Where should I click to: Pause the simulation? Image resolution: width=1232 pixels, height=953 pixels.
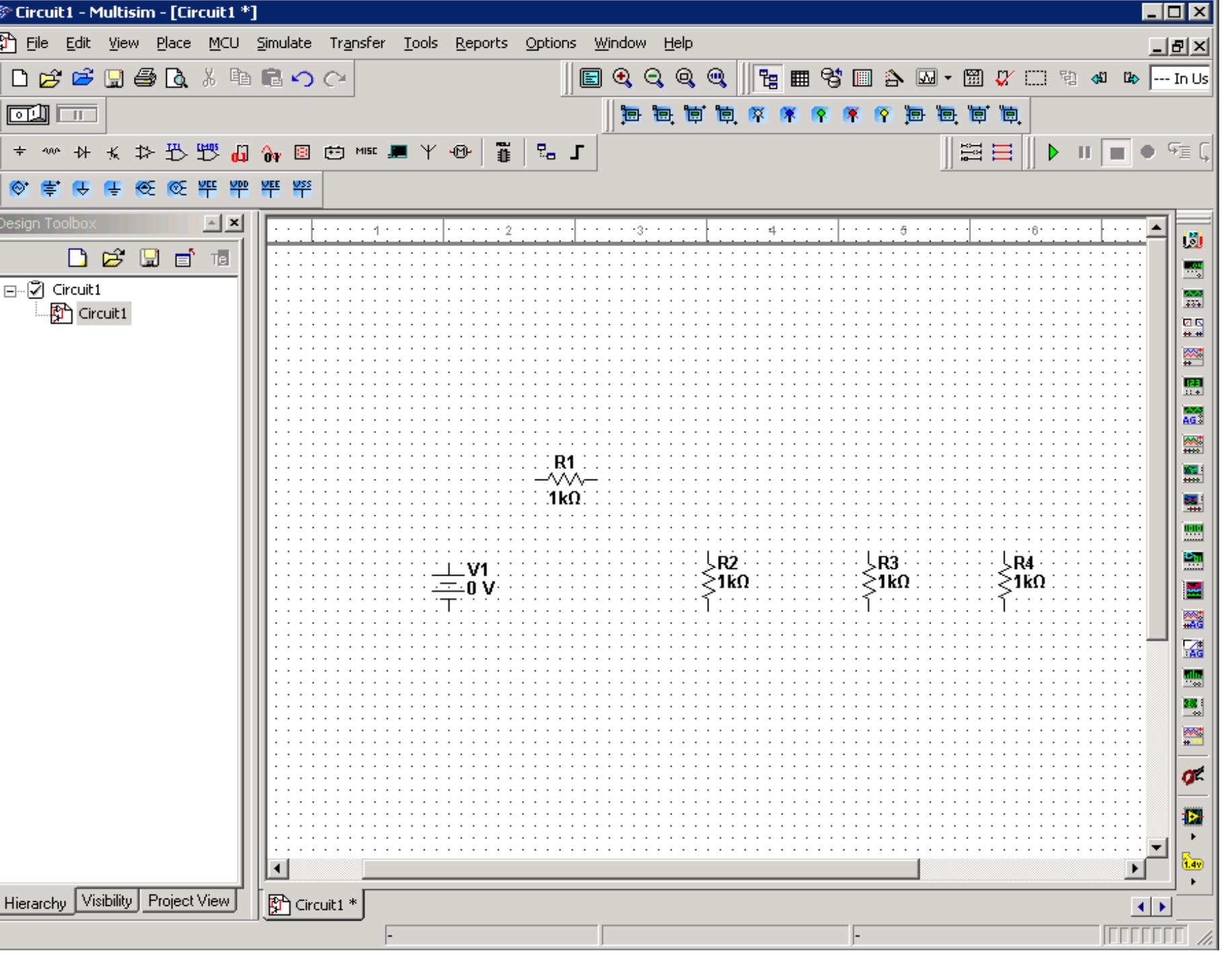click(x=1084, y=153)
